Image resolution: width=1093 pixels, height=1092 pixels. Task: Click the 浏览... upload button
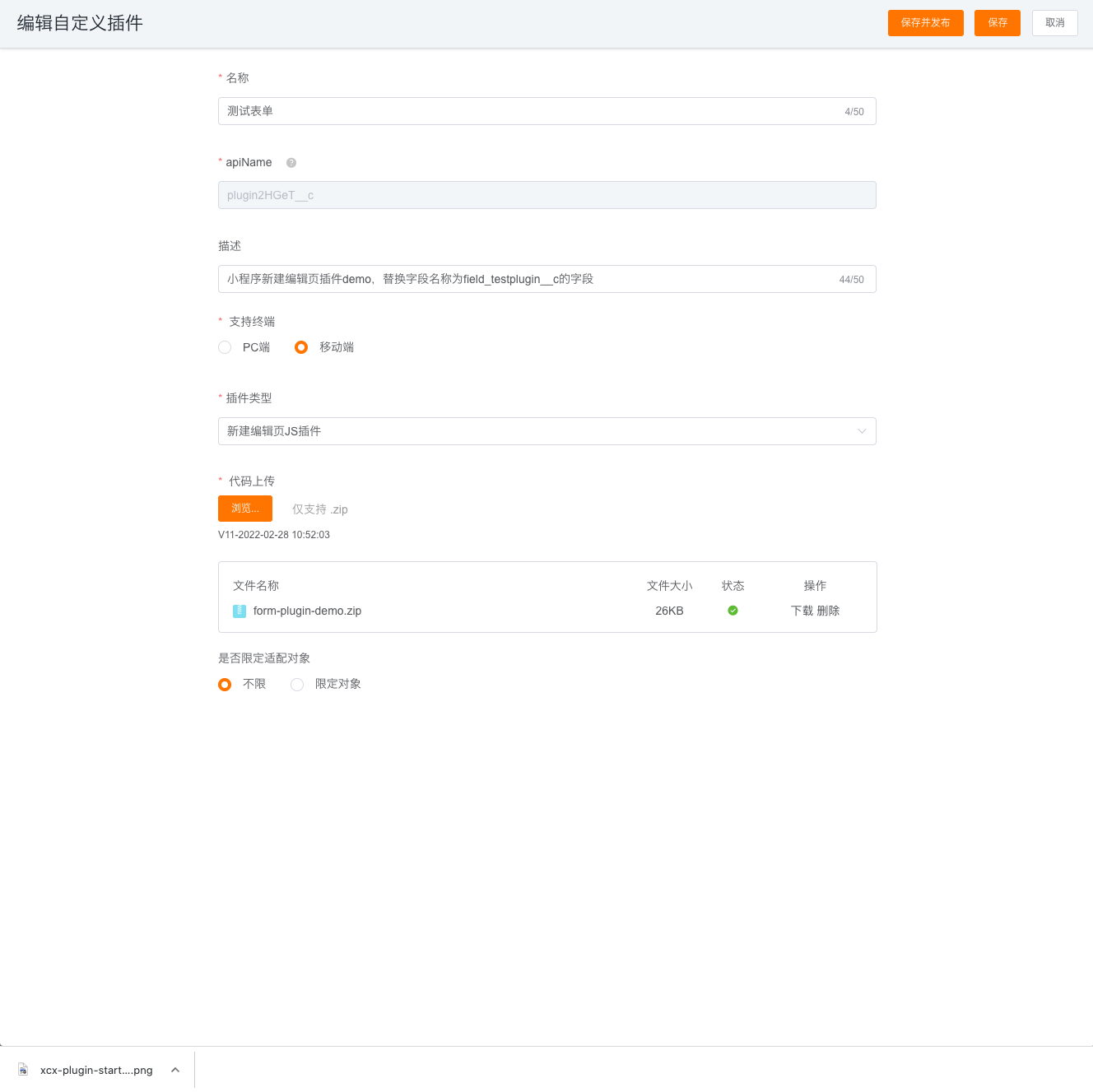click(x=245, y=509)
